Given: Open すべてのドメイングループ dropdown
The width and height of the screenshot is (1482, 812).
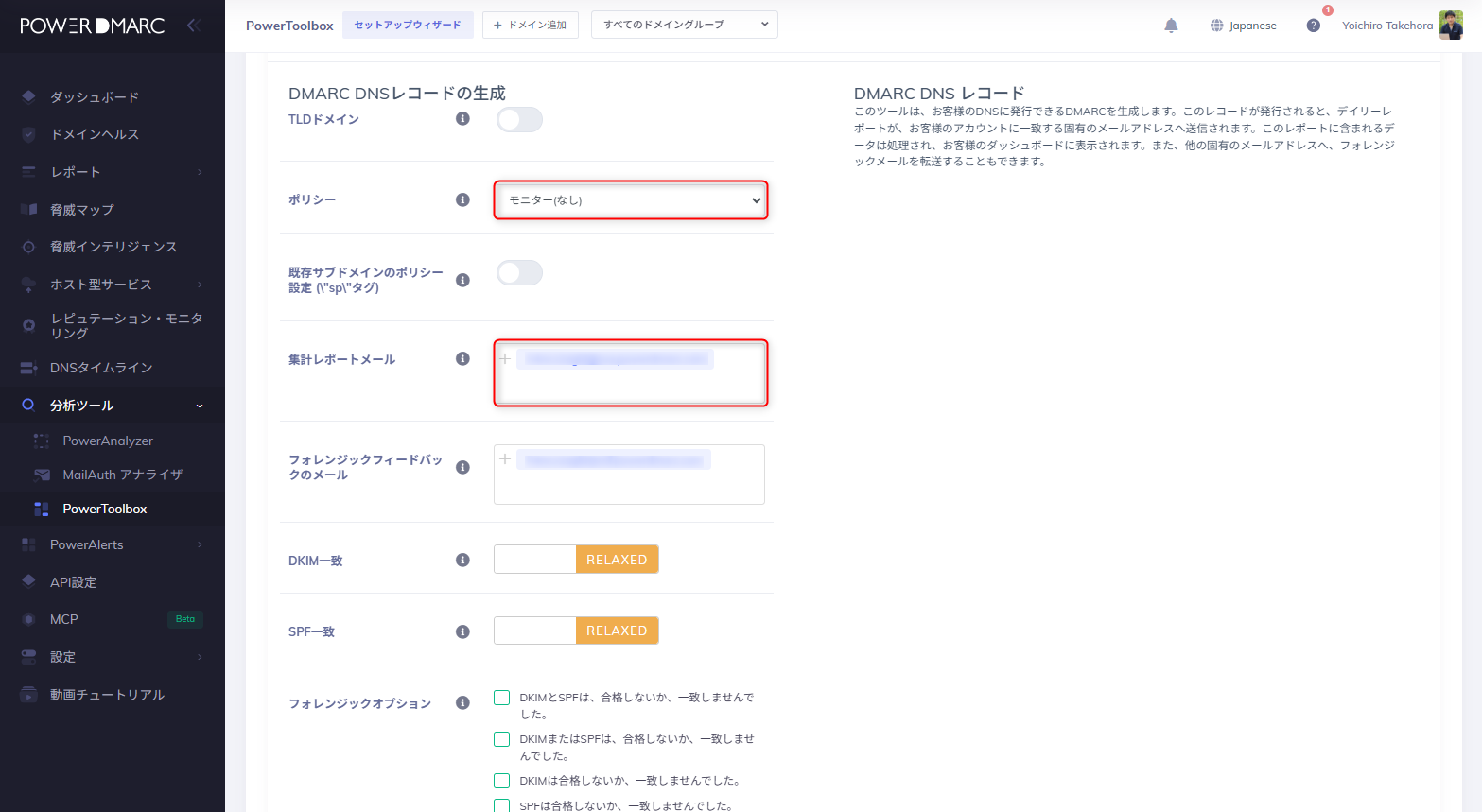Looking at the screenshot, I should pyautogui.click(x=685, y=25).
